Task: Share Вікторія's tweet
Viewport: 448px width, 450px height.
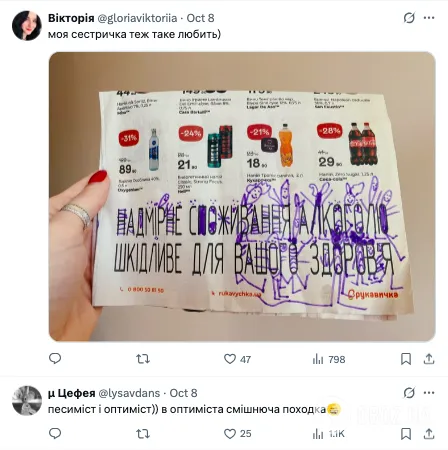Action: pos(429,359)
